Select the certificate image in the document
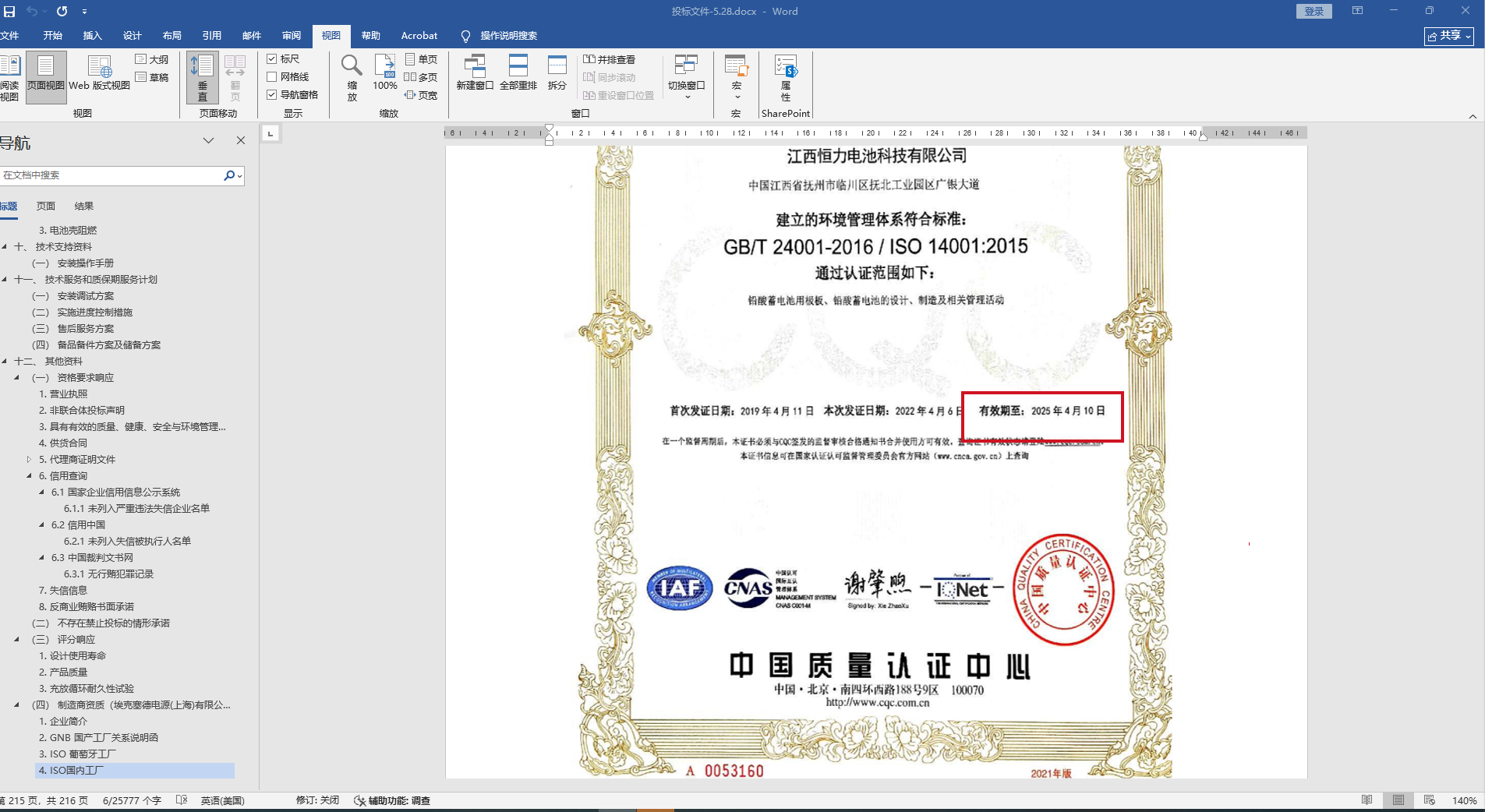The width and height of the screenshot is (1485, 812). [875, 461]
